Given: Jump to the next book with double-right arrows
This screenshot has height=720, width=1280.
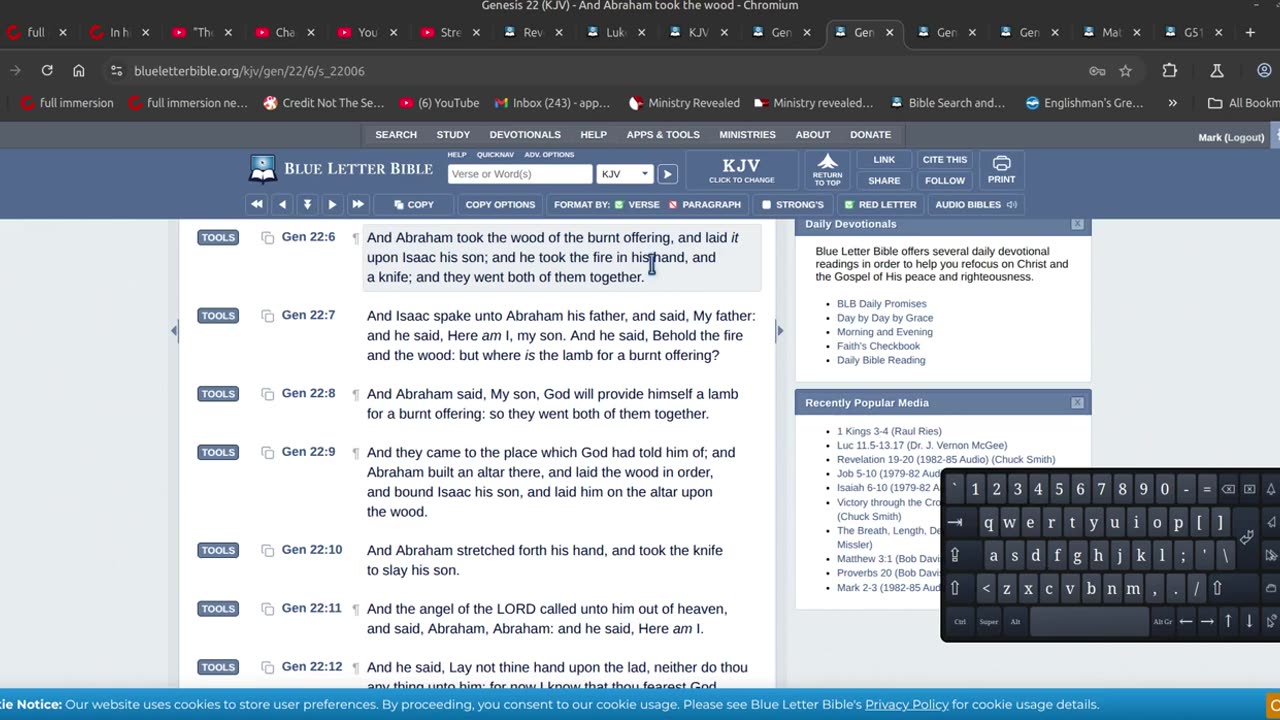Looking at the screenshot, I should 357,204.
